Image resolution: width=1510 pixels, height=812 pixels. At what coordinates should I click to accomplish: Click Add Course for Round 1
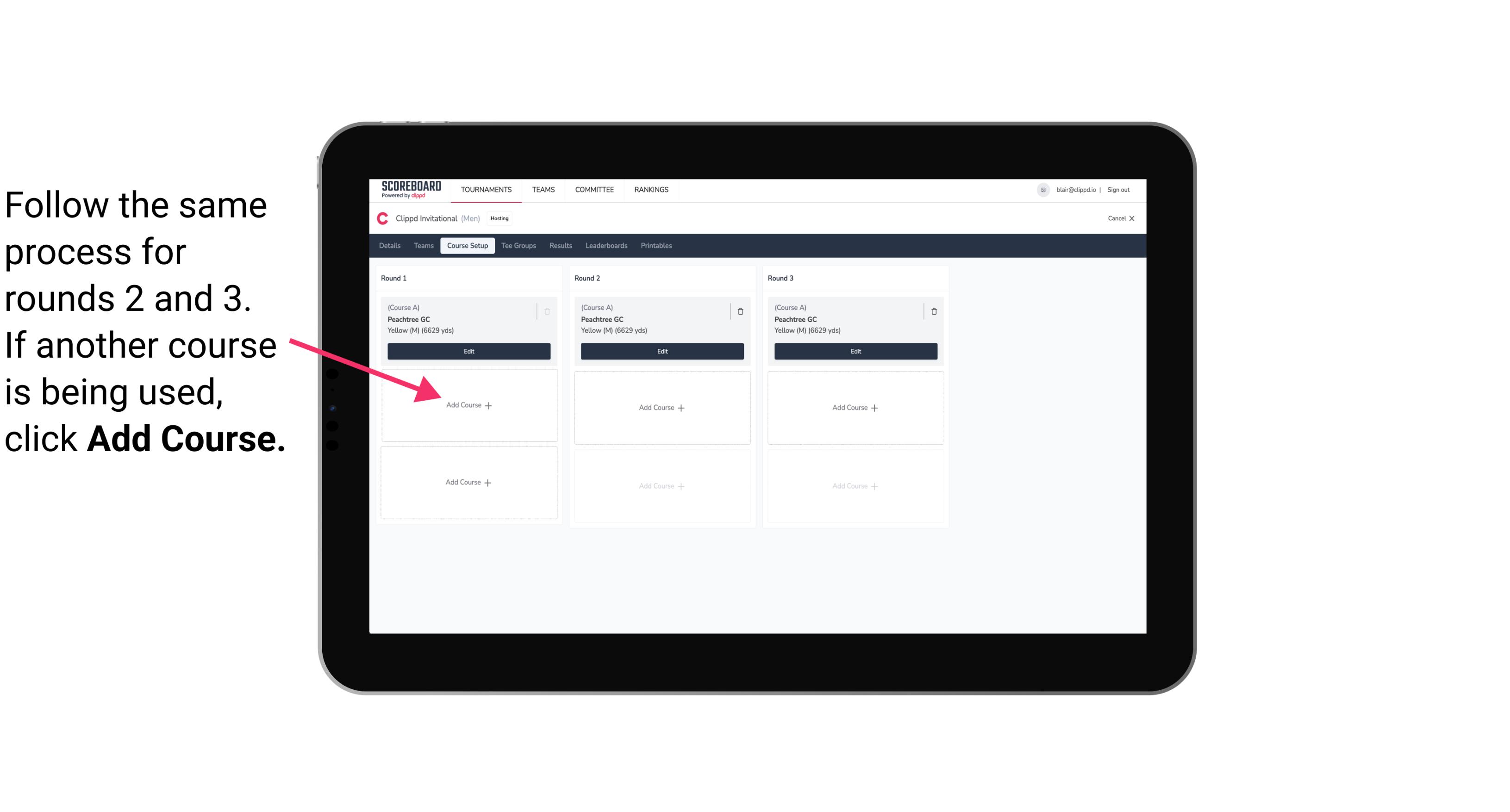(x=469, y=405)
